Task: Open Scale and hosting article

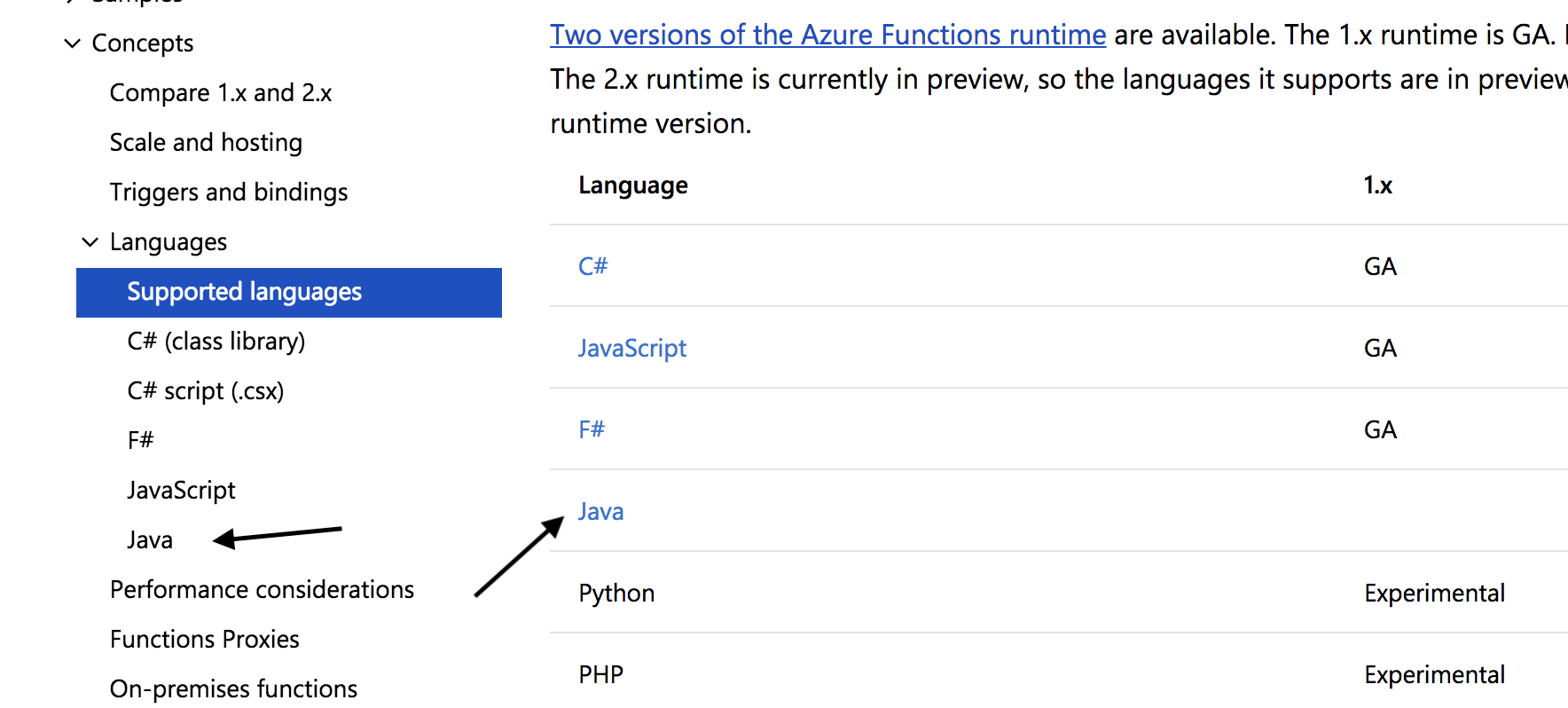Action: [x=206, y=143]
